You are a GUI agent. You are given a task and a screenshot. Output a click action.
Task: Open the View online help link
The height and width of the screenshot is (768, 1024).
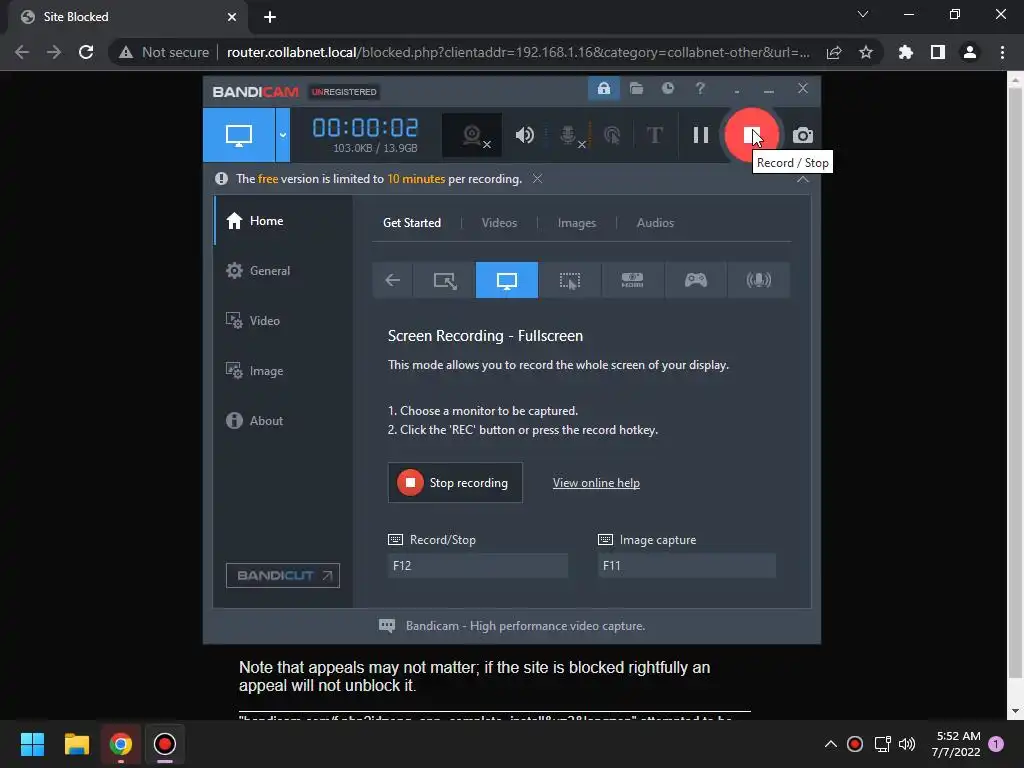click(596, 483)
